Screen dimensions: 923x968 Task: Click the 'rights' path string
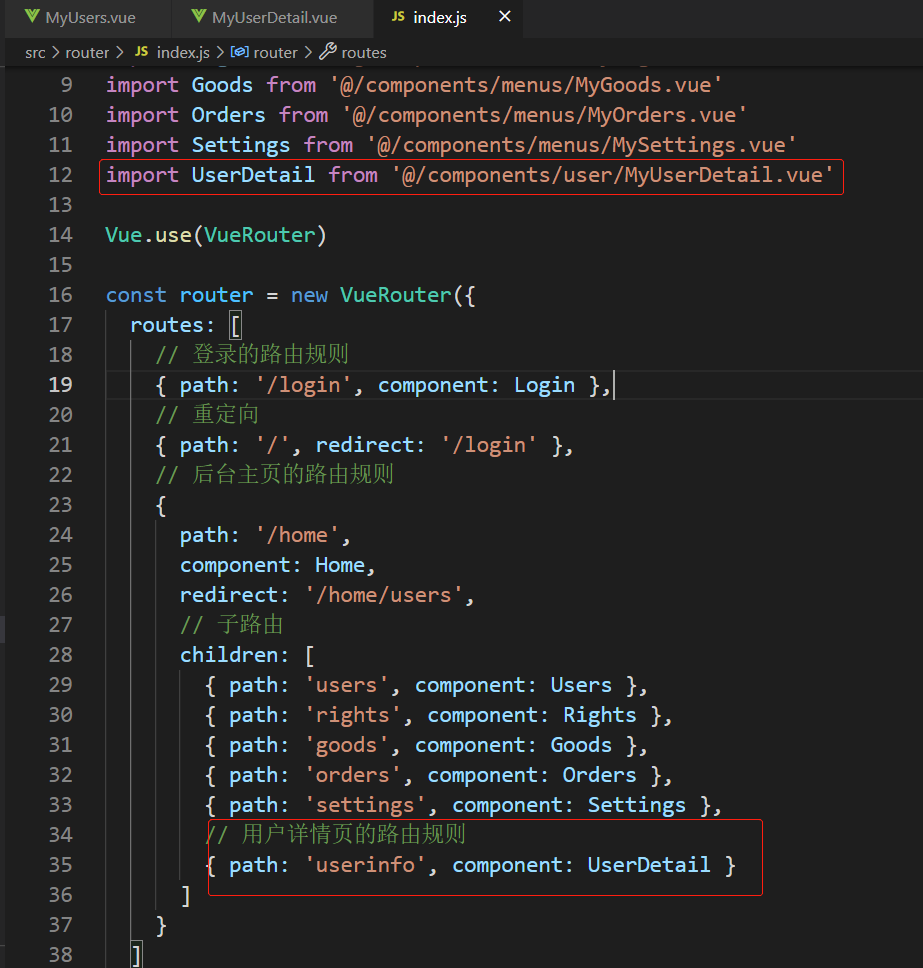pos(353,715)
